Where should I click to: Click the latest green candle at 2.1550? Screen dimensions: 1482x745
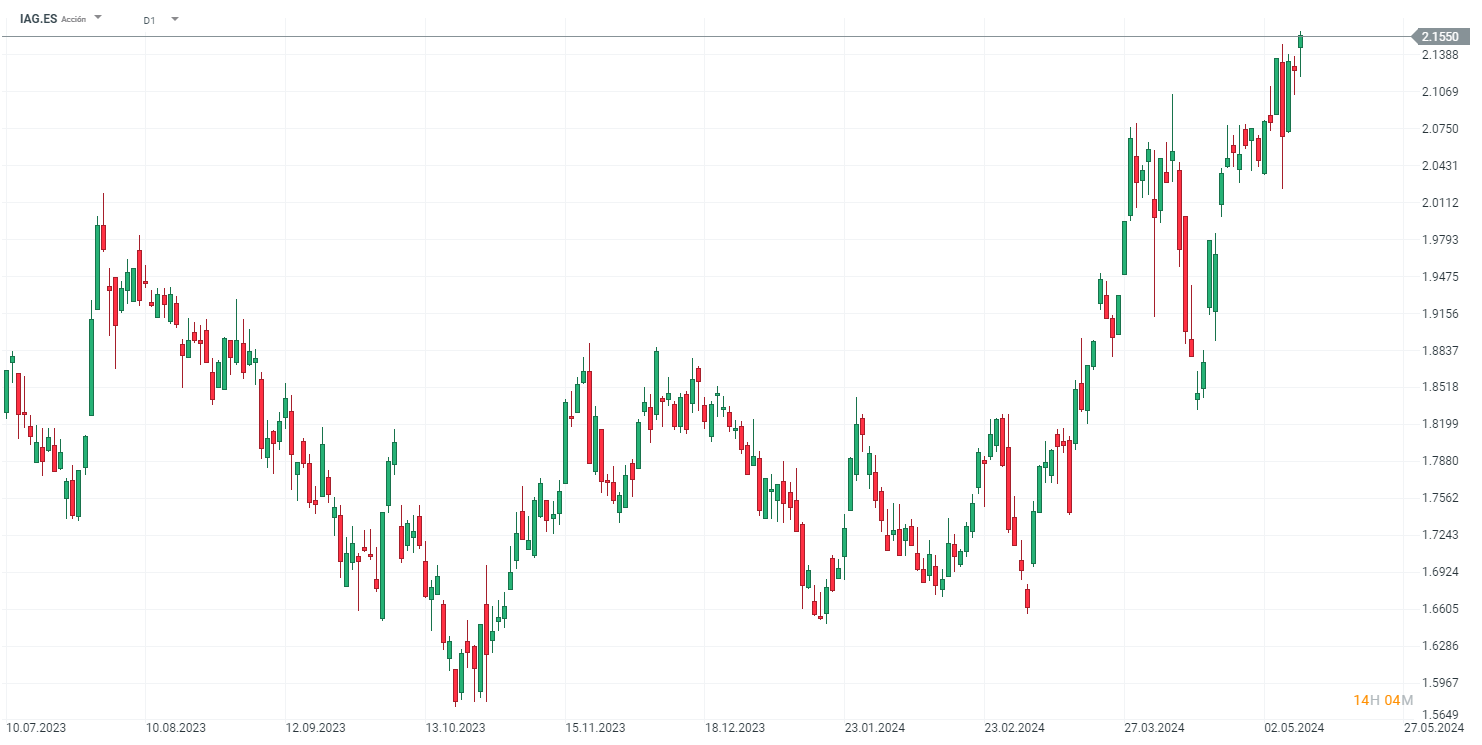1301,41
